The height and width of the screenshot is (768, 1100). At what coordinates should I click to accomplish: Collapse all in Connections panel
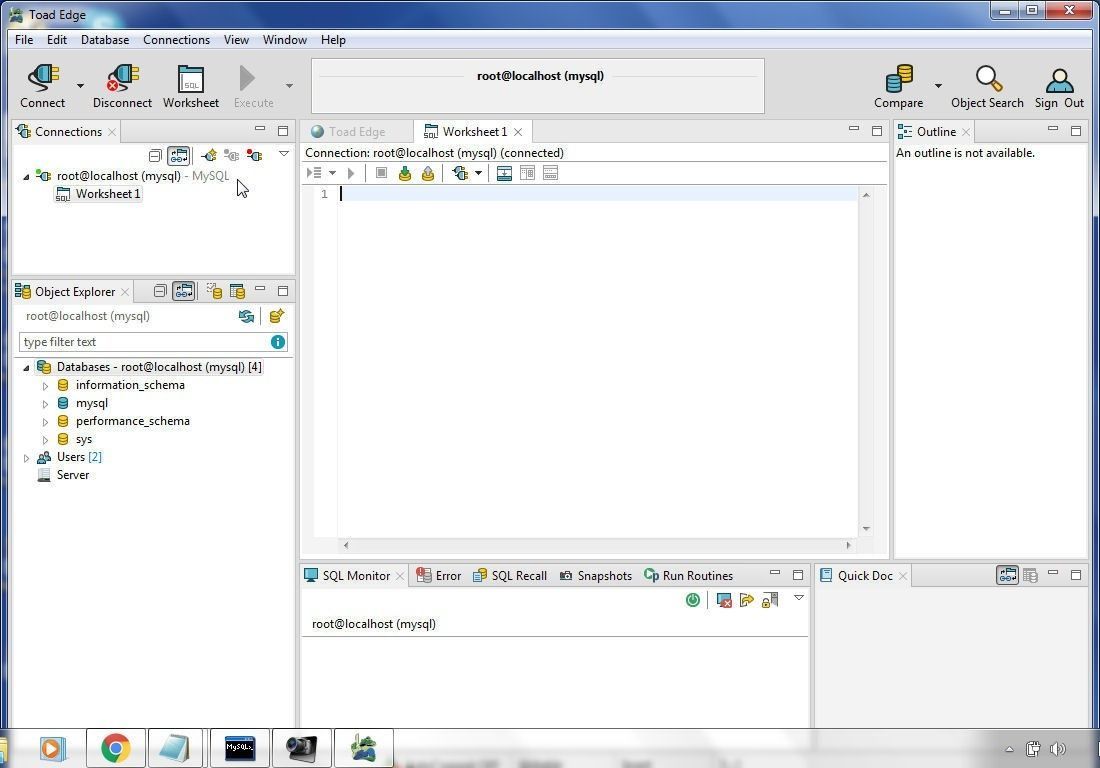[155, 155]
